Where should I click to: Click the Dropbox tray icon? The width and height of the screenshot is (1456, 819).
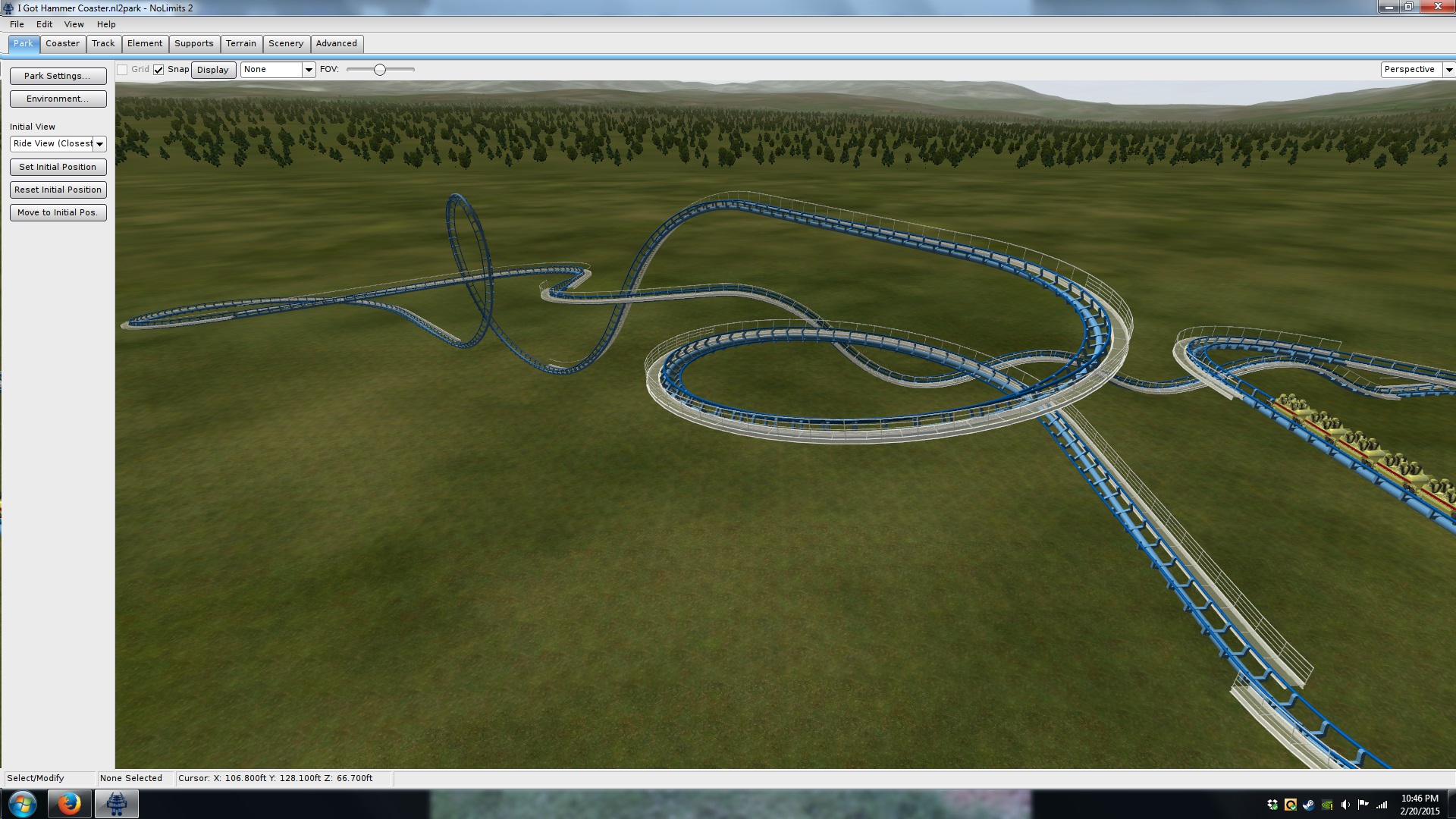click(1272, 805)
